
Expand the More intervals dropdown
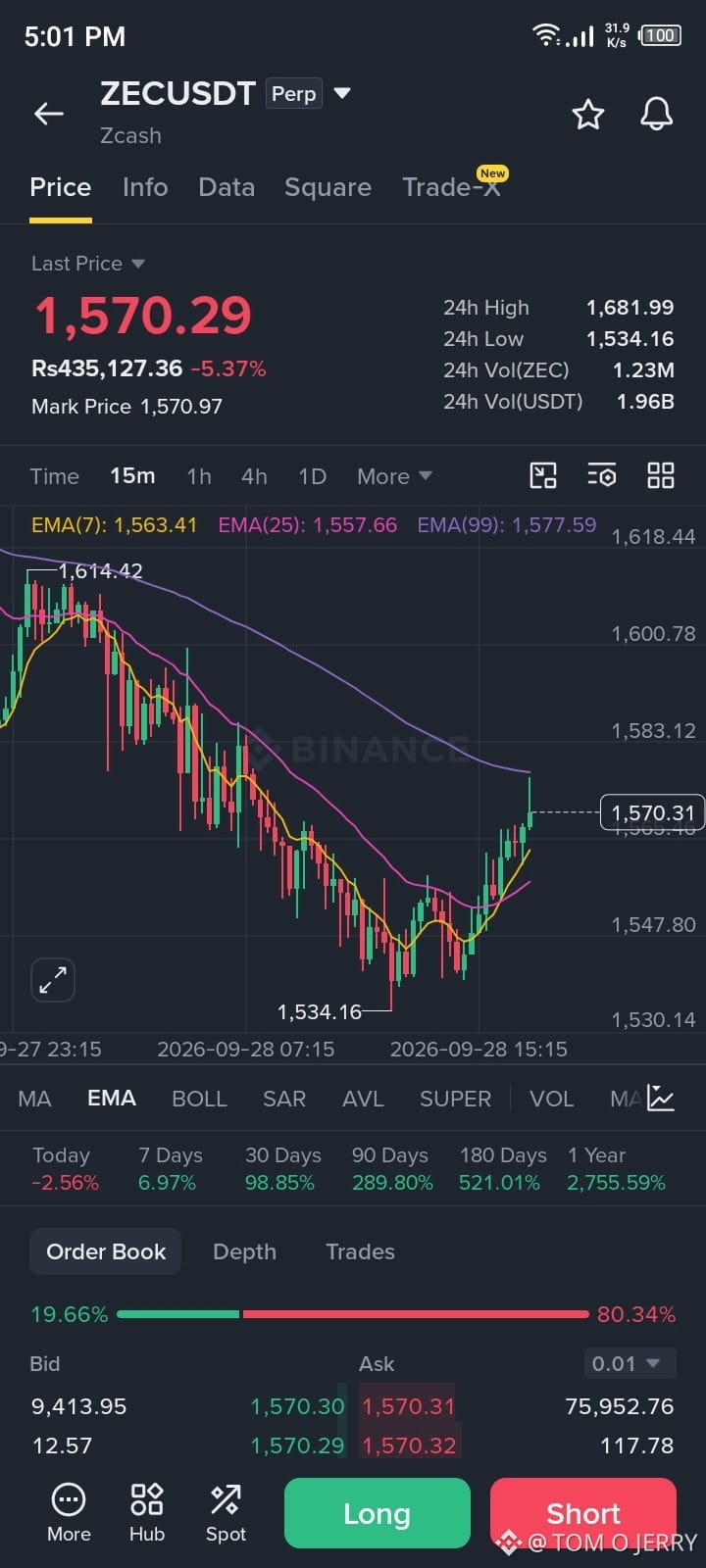tap(394, 476)
